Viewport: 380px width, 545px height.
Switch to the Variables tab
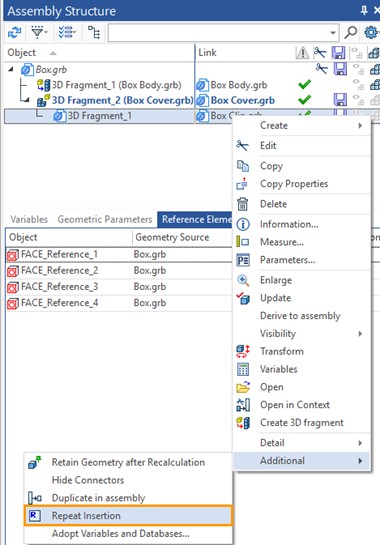(29, 219)
